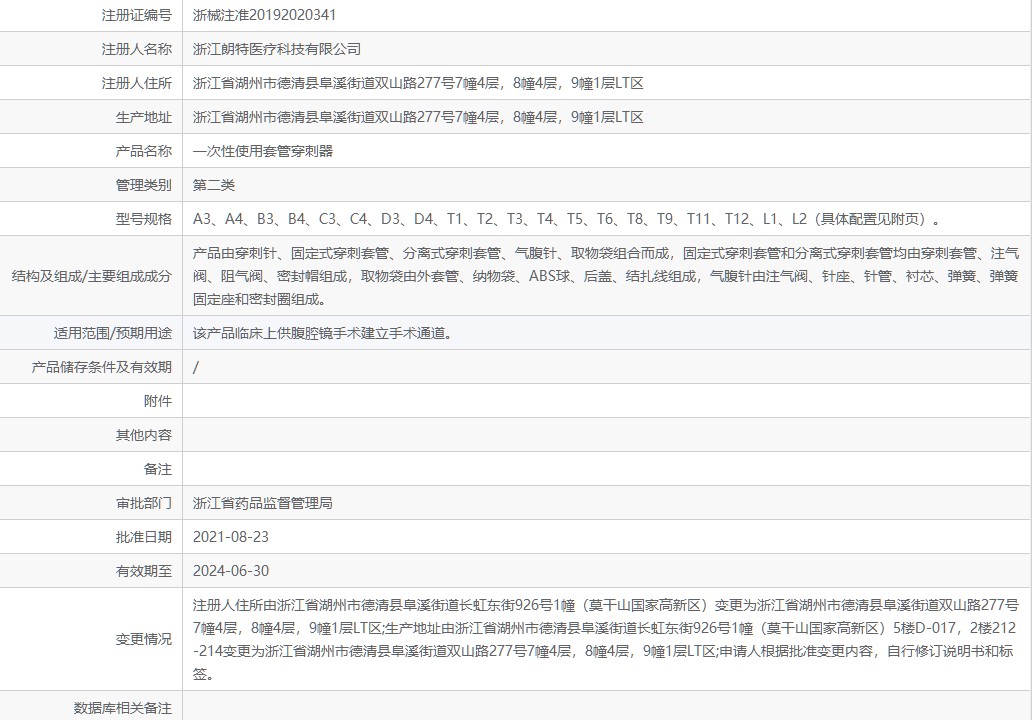Select the change record text starting 注册人住所由
Image resolution: width=1033 pixels, height=720 pixels.
pyautogui.click(x=605, y=640)
